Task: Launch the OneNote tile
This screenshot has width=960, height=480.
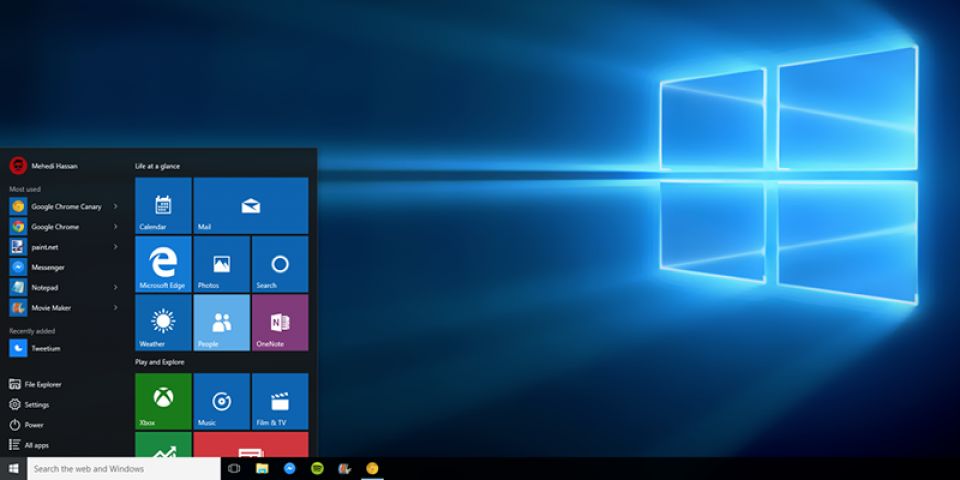Action: 280,323
